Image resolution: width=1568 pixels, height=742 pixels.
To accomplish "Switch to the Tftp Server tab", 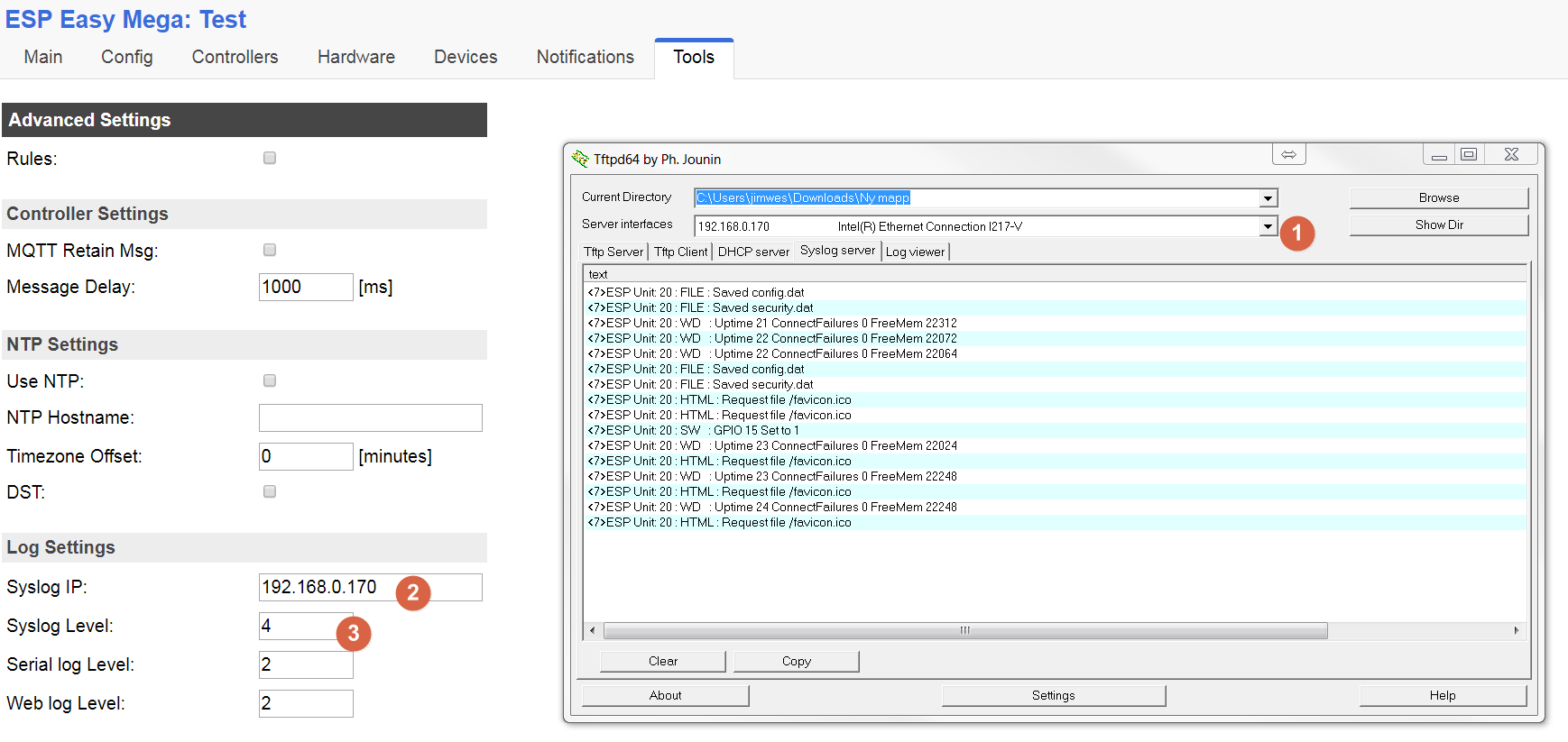I will [x=613, y=252].
